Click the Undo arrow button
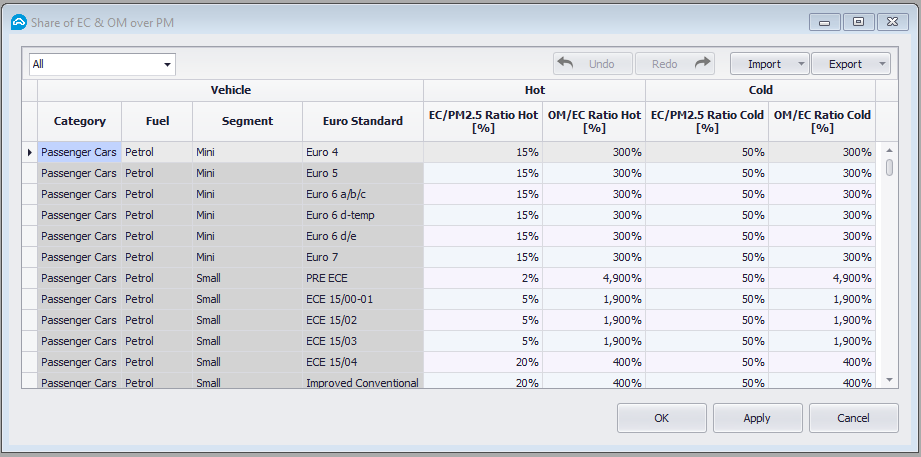The width and height of the screenshot is (921, 457). 592,64
